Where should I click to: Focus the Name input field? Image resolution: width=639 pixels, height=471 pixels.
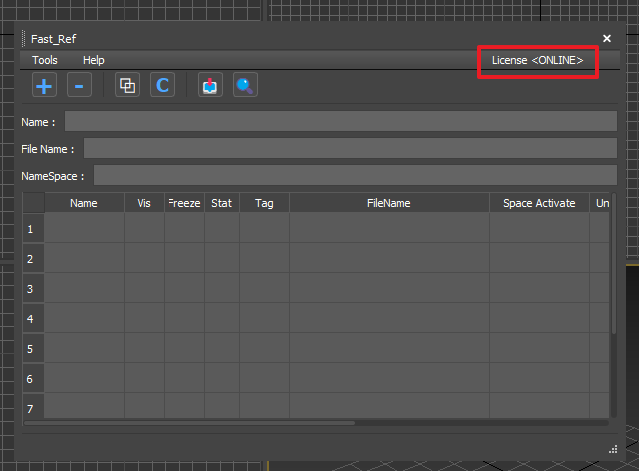pos(340,122)
